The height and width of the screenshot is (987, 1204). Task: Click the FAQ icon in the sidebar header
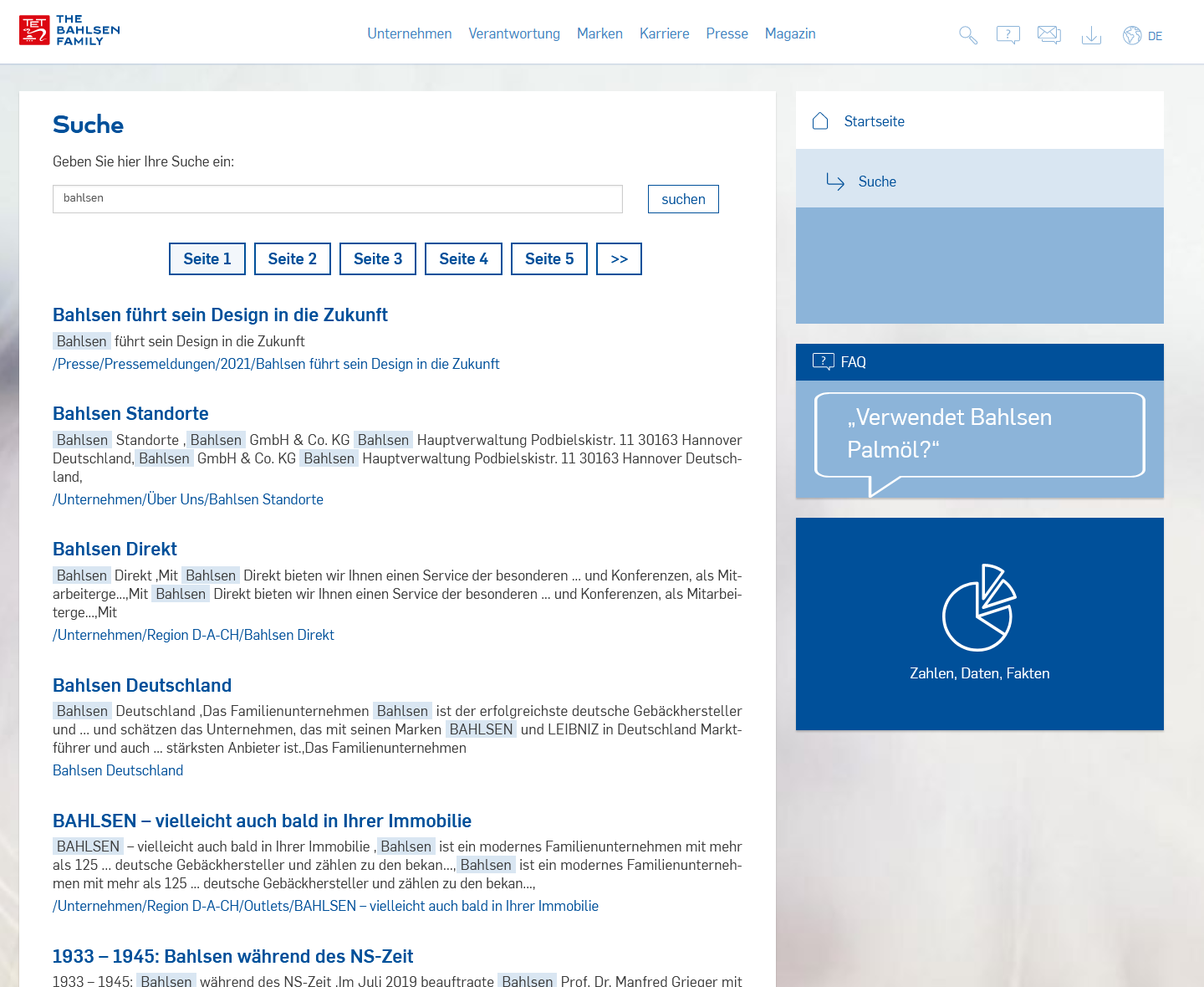824,361
